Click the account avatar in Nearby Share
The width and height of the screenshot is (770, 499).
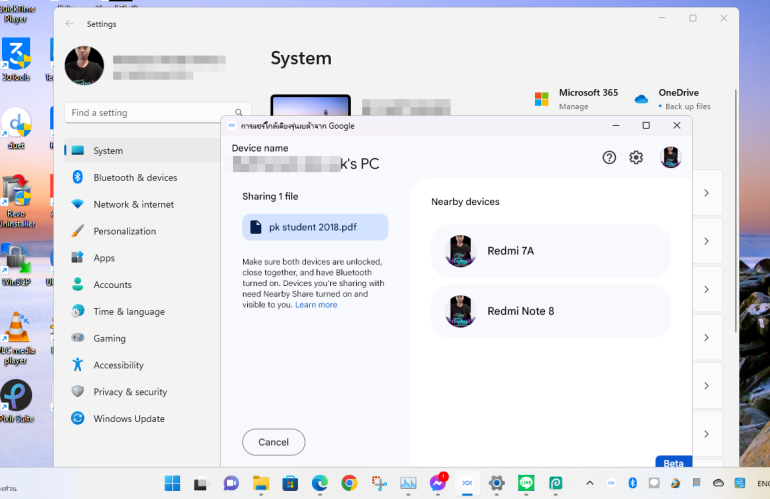tap(670, 157)
